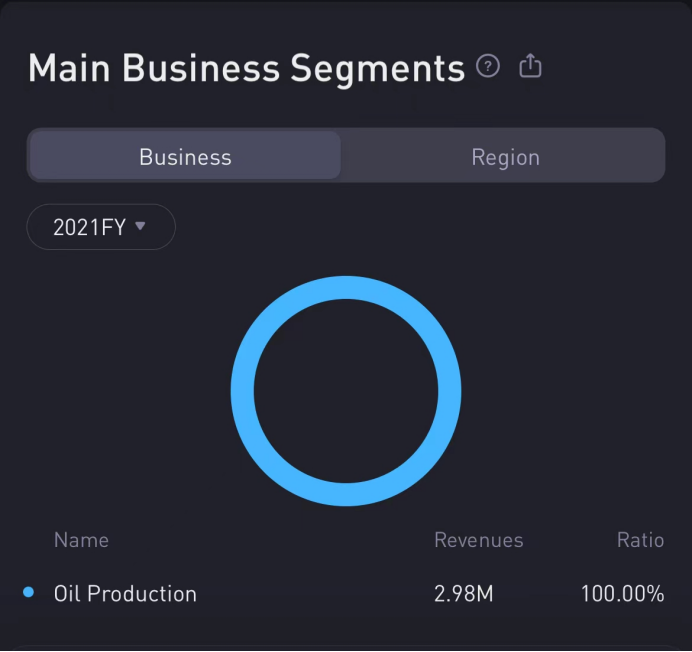Click the Main Business Segments heading
Image resolution: width=692 pixels, height=652 pixels.
point(246,69)
